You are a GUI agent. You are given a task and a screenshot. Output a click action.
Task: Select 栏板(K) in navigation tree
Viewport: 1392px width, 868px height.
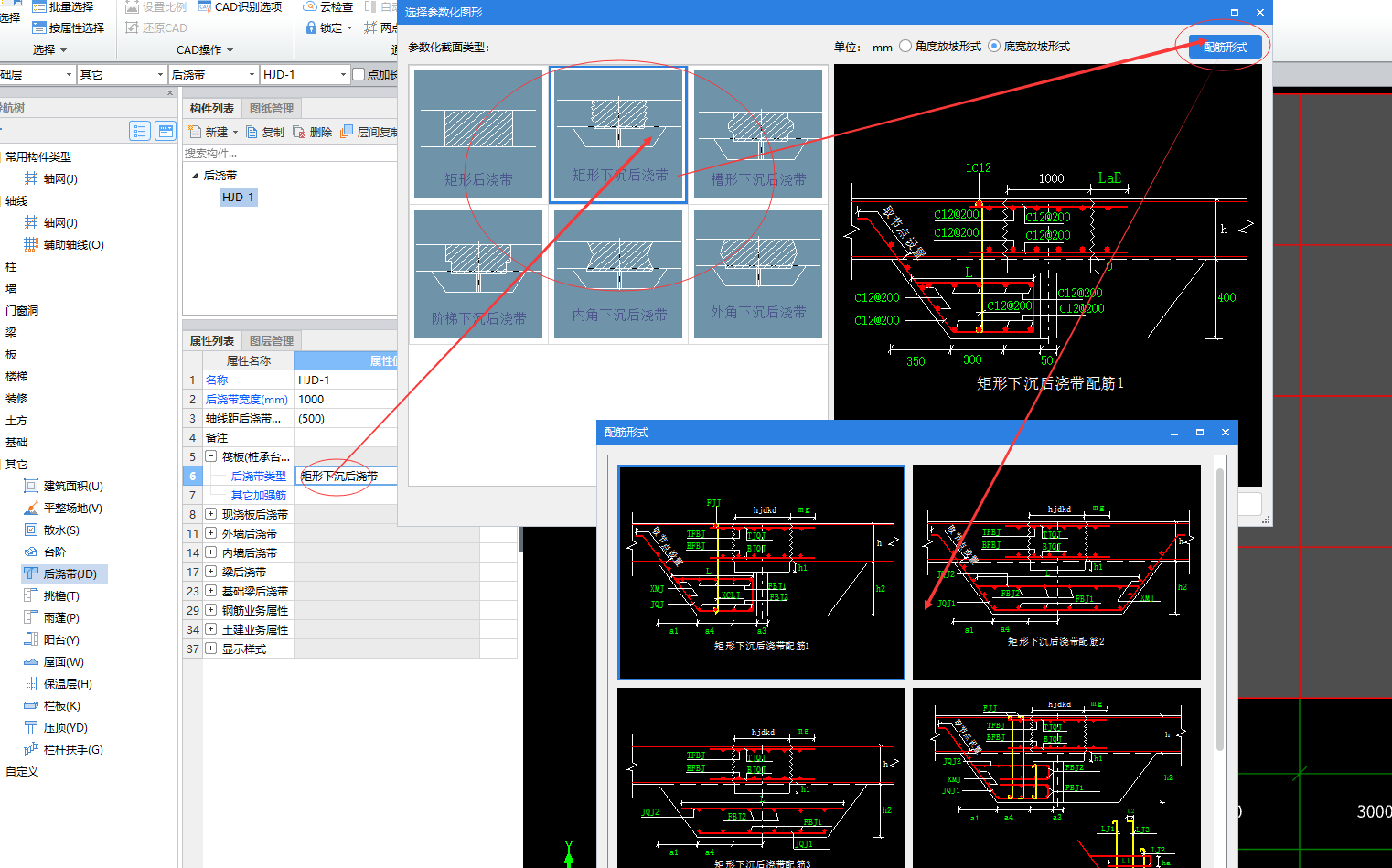click(52, 705)
